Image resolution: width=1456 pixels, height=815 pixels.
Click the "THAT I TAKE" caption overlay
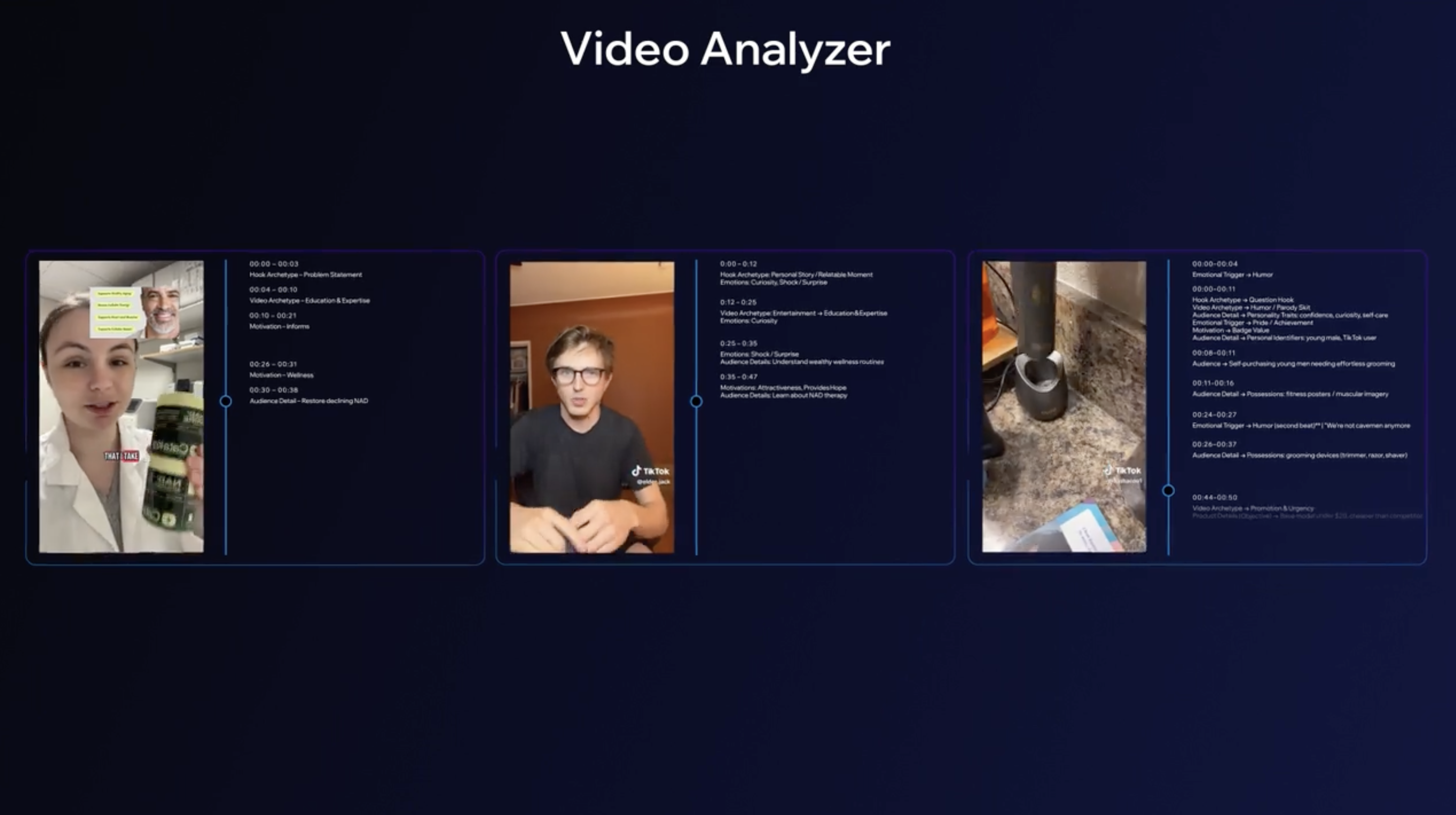coord(122,455)
